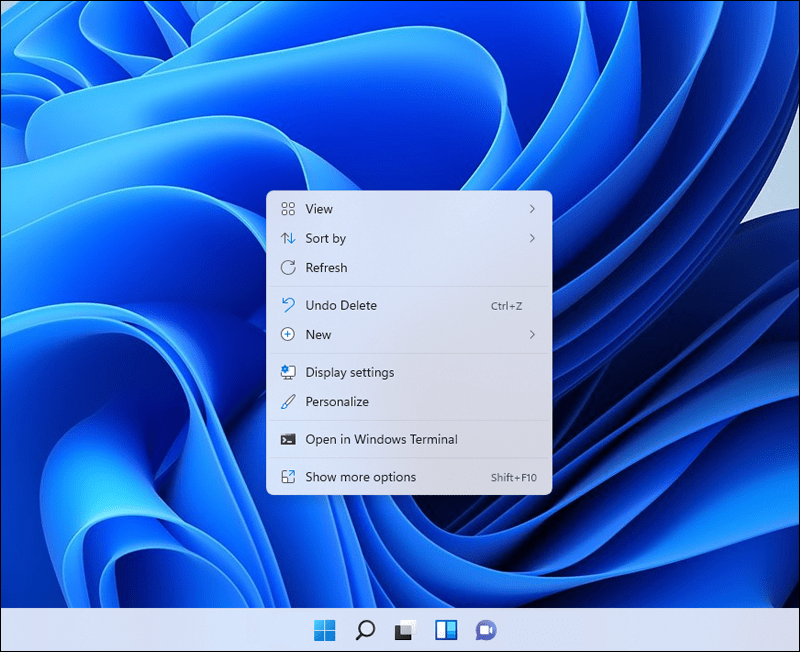
Task: Click the New plus circle icon
Action: (x=288, y=334)
